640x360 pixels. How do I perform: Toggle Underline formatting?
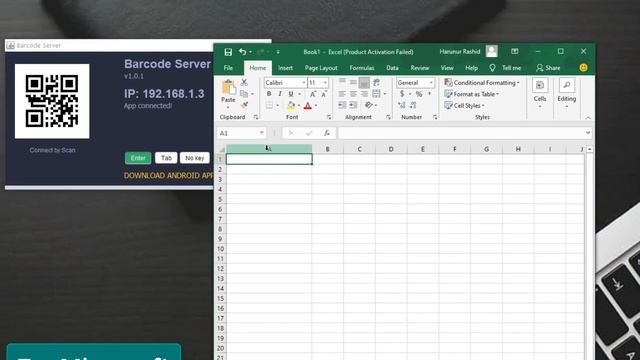pos(291,94)
